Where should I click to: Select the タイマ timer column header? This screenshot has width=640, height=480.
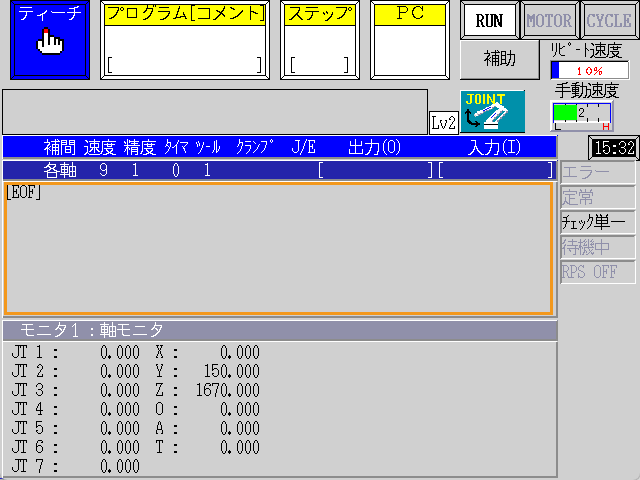[176, 147]
